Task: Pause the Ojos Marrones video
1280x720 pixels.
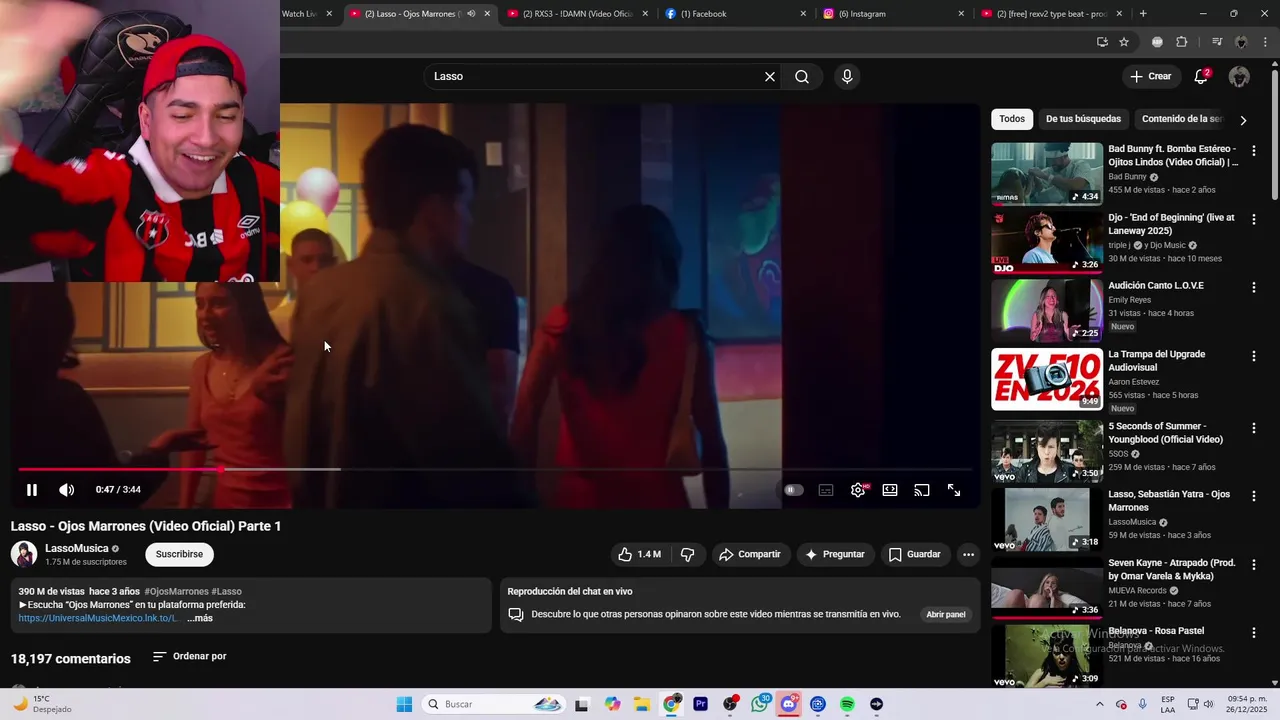Action: point(32,490)
